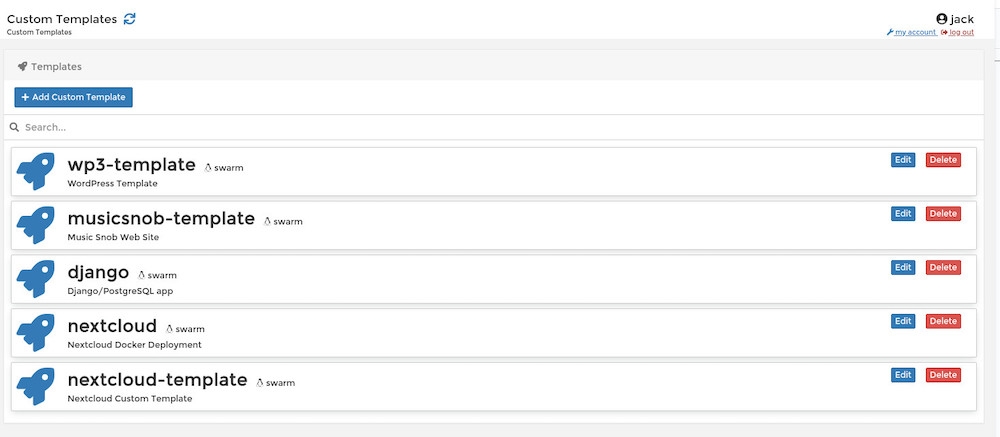Click the jack user account icon
Image resolution: width=1000 pixels, height=437 pixels.
(x=941, y=19)
